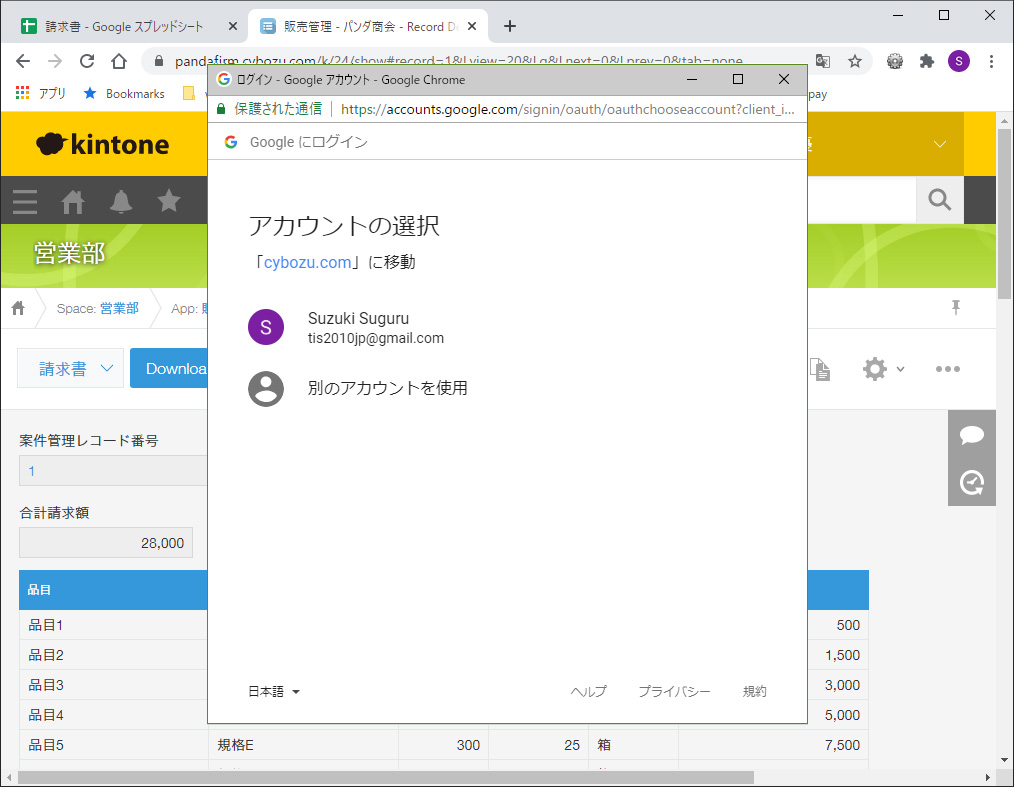The height and width of the screenshot is (787, 1014).
Task: Expand the kintone header user chevron
Action: [x=939, y=144]
